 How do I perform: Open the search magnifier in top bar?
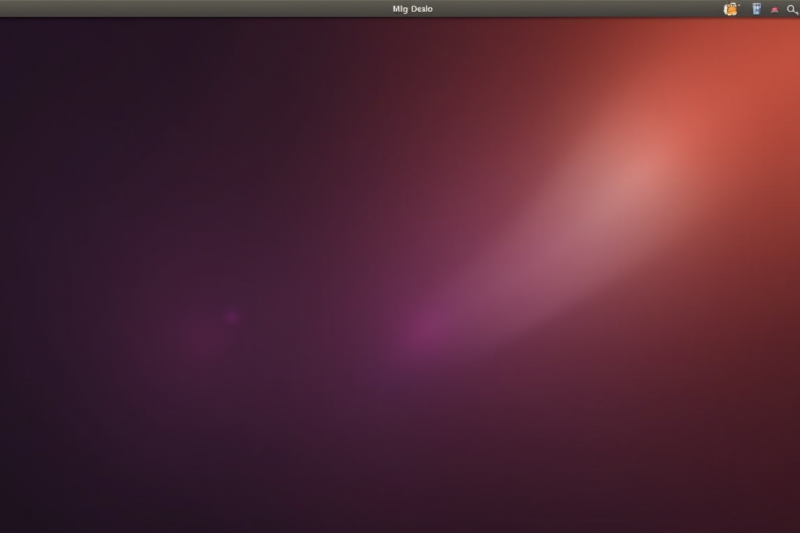[x=792, y=10]
